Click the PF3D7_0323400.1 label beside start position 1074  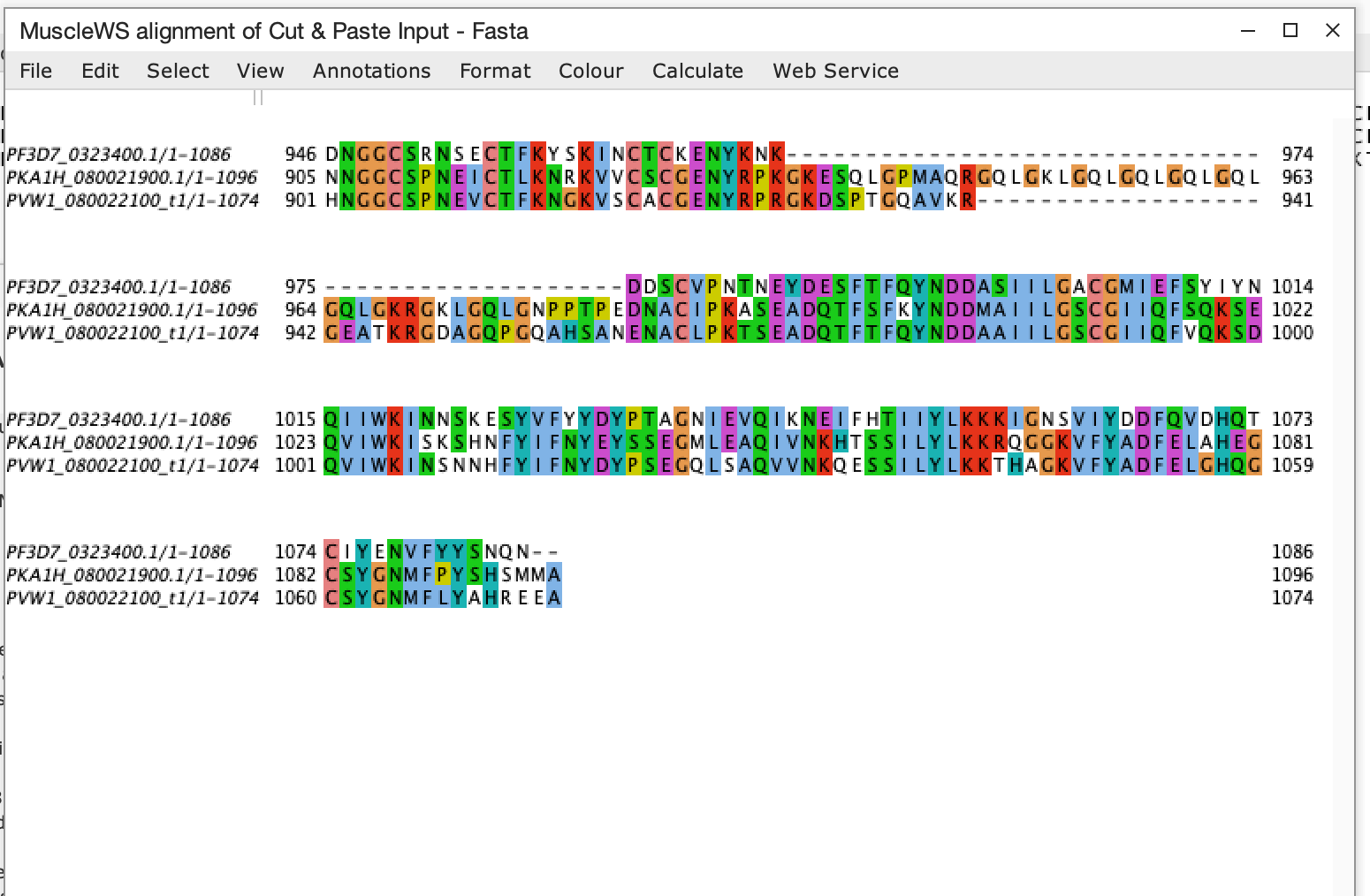[118, 552]
